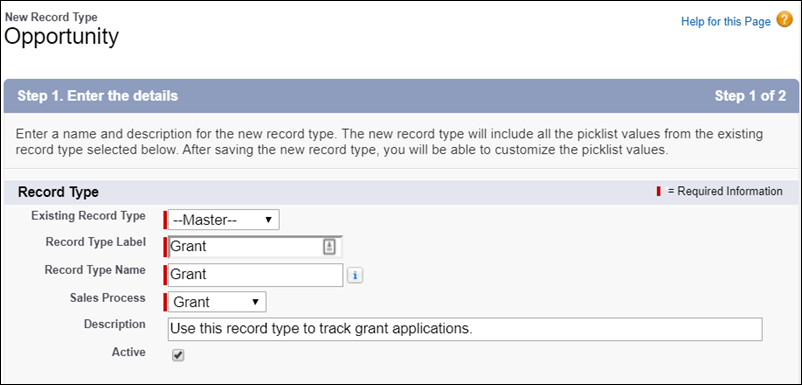This screenshot has height=385, width=802.
Task: Uncheck the Active checkbox
Action: pos(177,355)
